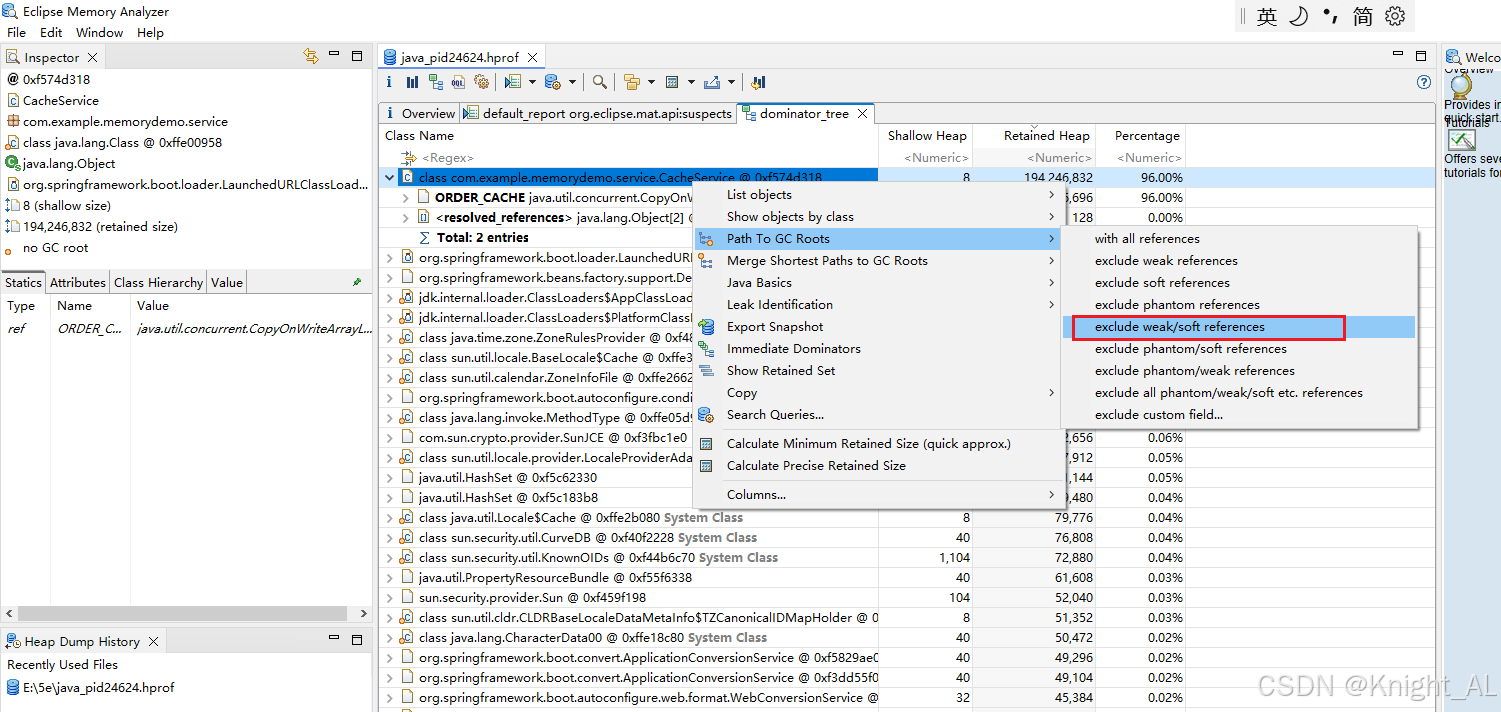This screenshot has width=1501, height=712.
Task: Switch to the default_report suspects tab
Action: (x=598, y=114)
